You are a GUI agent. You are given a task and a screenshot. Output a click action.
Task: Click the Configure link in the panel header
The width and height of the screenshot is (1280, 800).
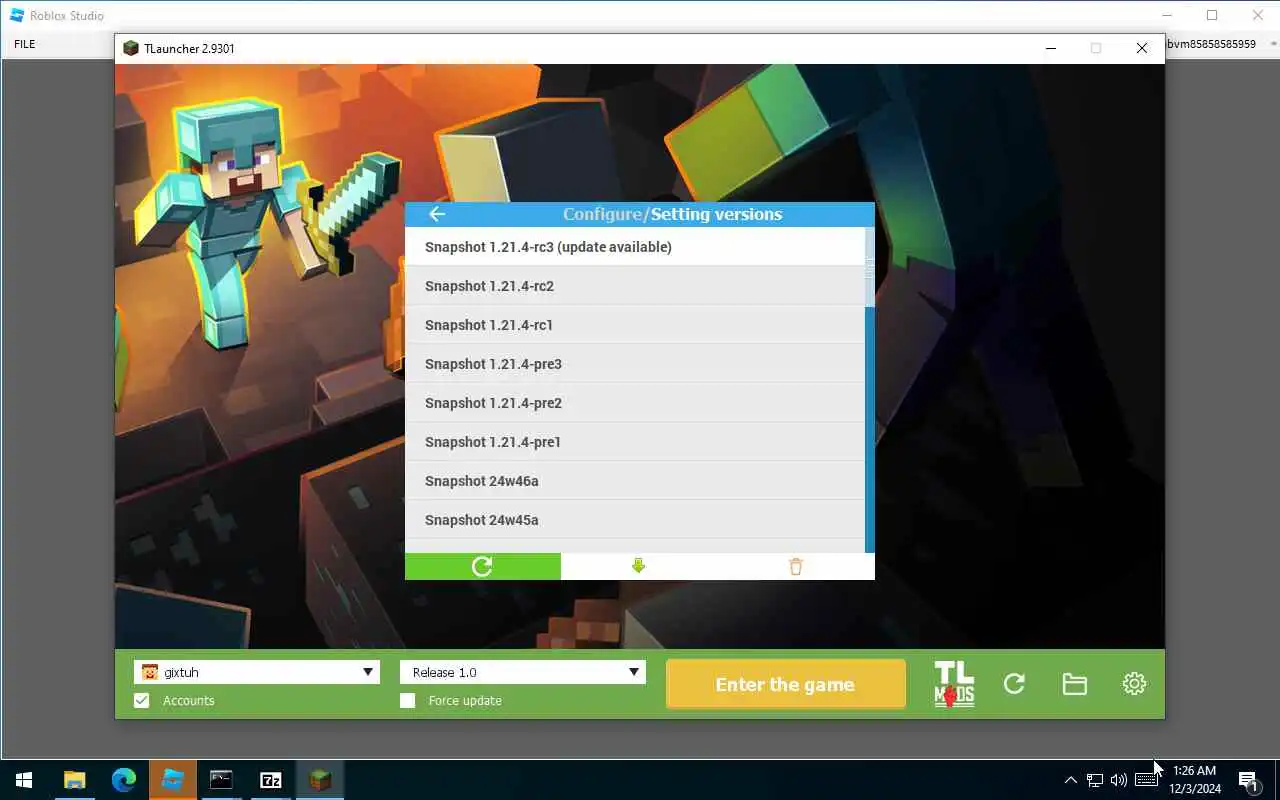(x=602, y=214)
